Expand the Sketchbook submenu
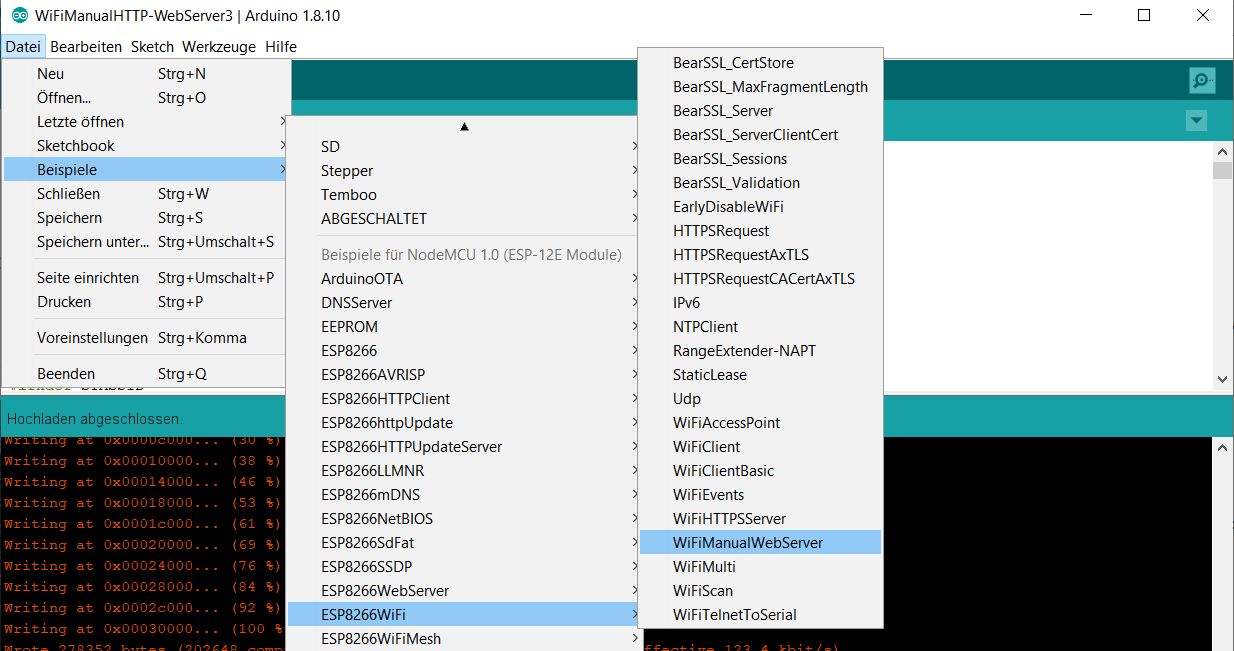 [76, 145]
